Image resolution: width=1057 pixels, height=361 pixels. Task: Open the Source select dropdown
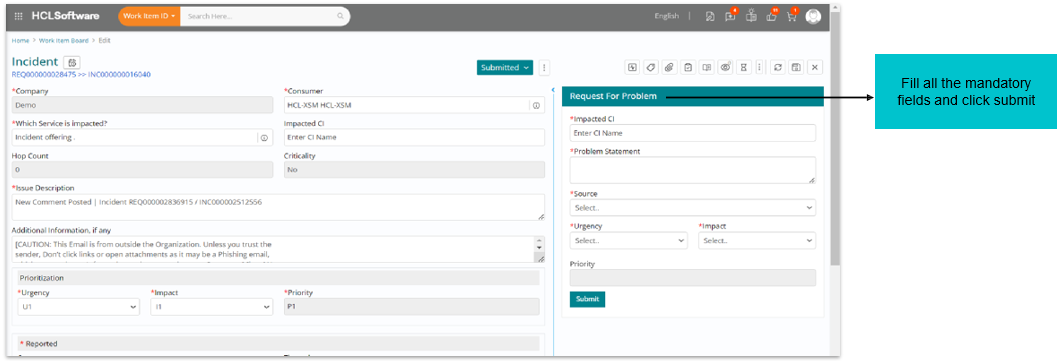(x=692, y=208)
